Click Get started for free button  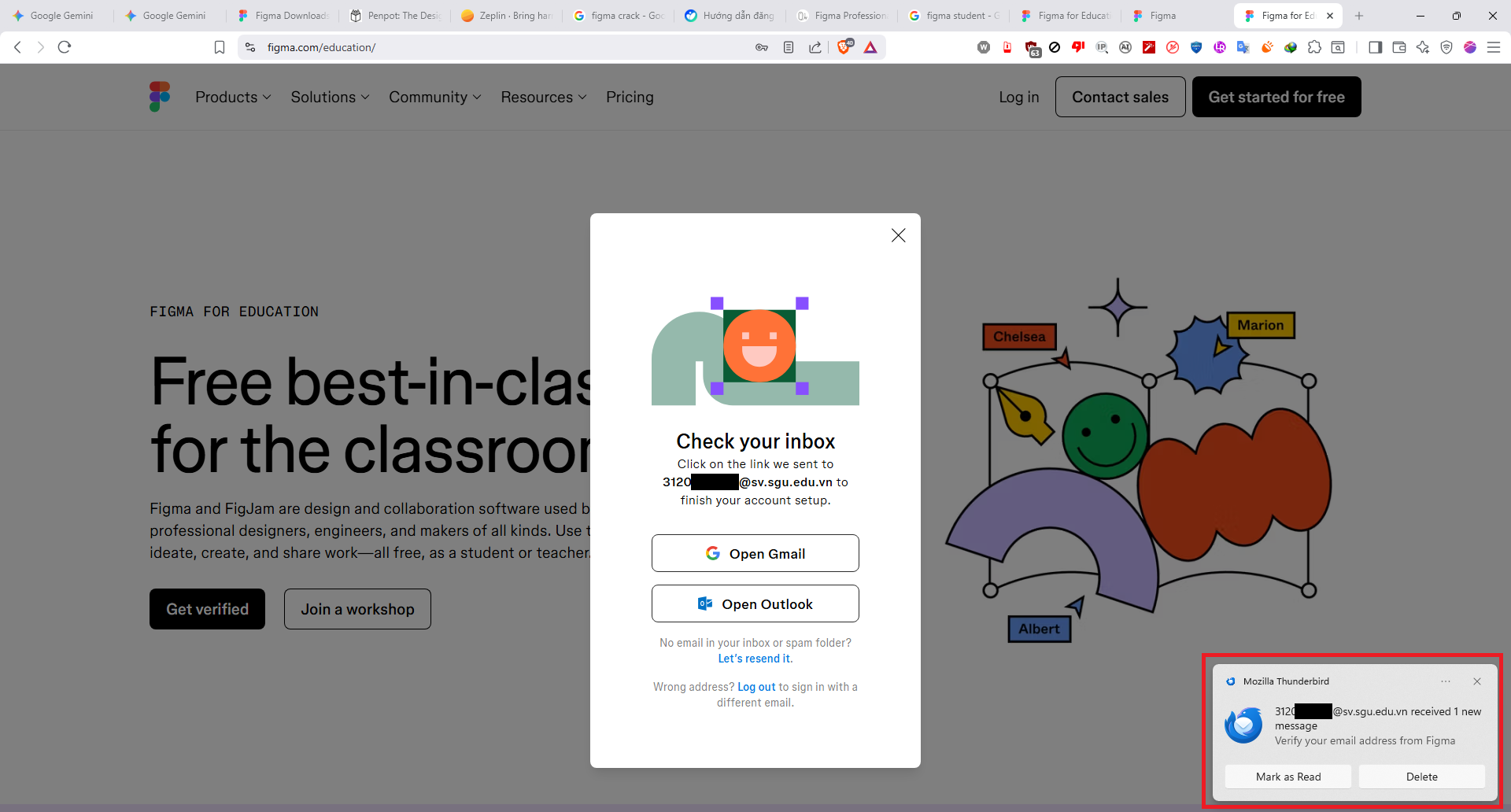point(1276,97)
